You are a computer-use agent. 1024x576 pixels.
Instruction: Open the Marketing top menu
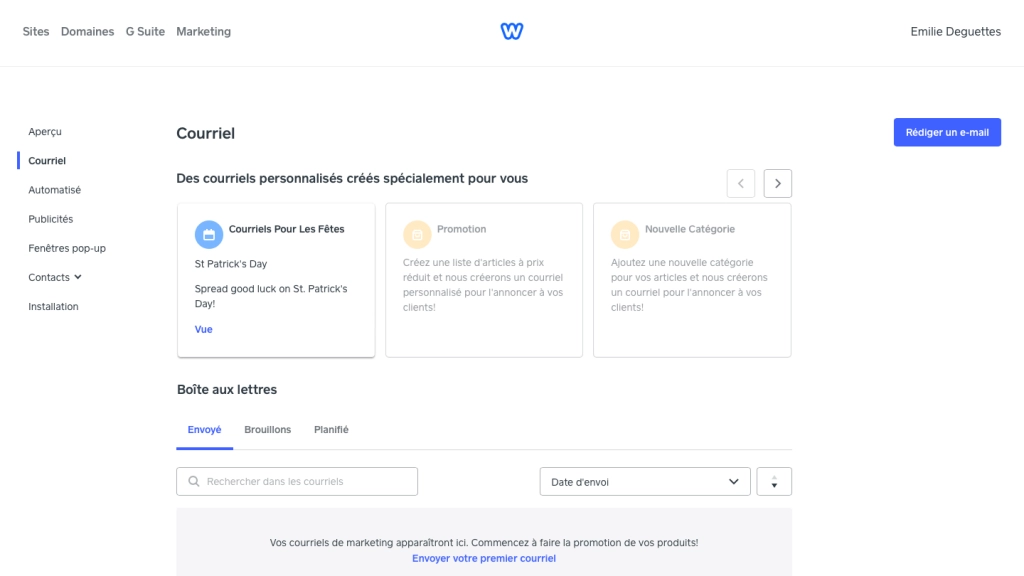[x=204, y=31]
